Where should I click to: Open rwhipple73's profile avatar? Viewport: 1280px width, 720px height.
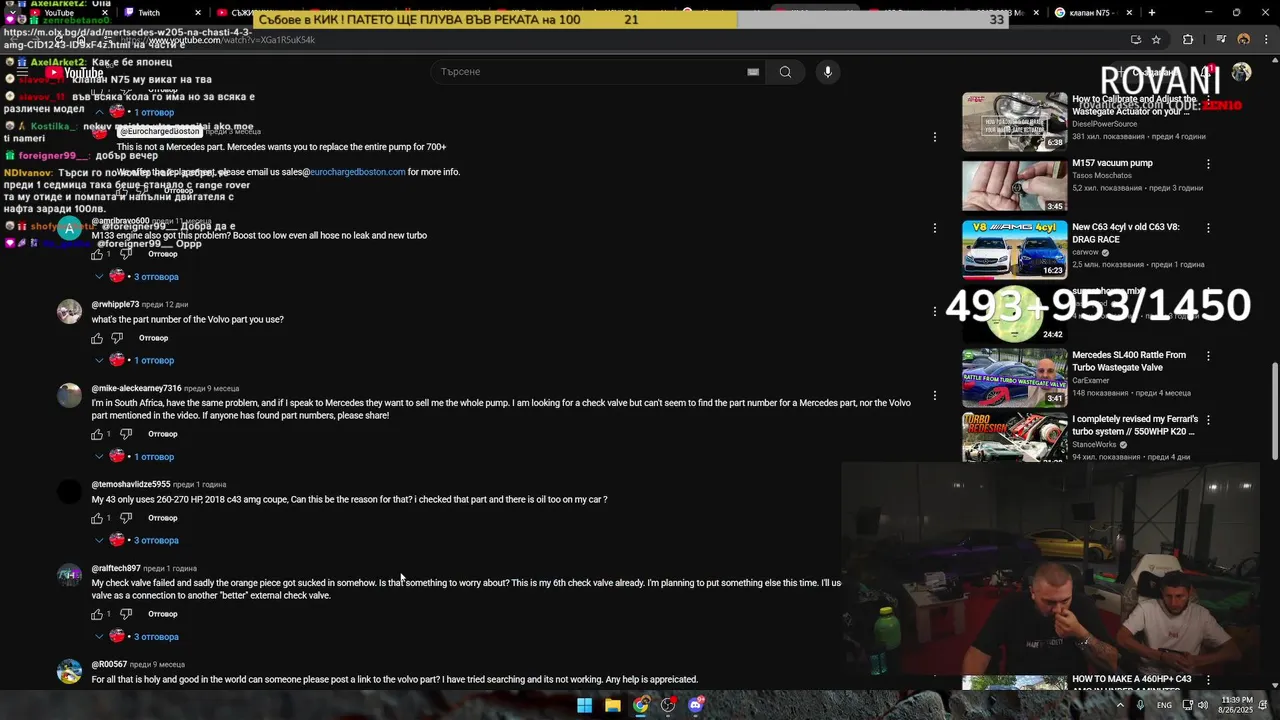pyautogui.click(x=69, y=311)
